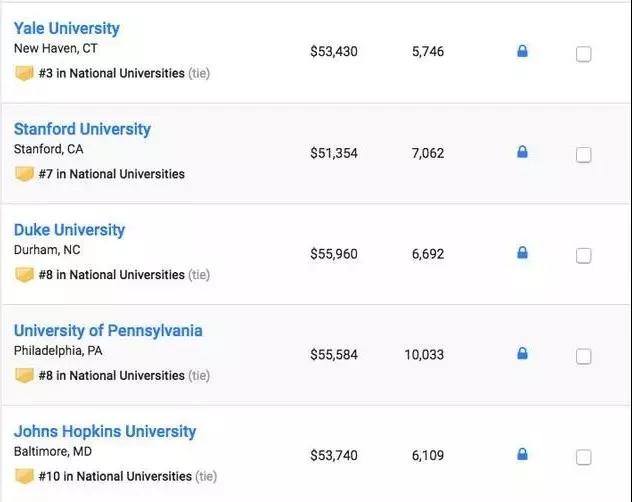The image size is (632, 502).
Task: Select the Duke University checkbox
Action: [584, 256]
